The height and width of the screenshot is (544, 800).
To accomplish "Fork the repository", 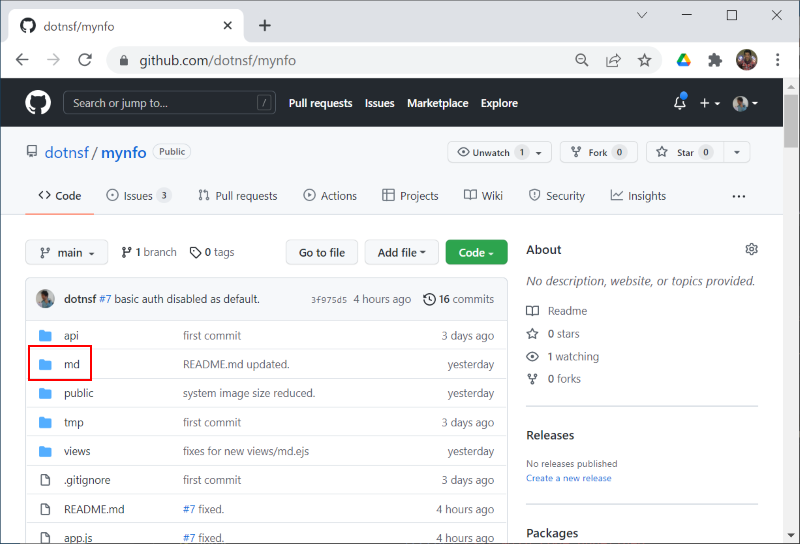I will click(598, 152).
